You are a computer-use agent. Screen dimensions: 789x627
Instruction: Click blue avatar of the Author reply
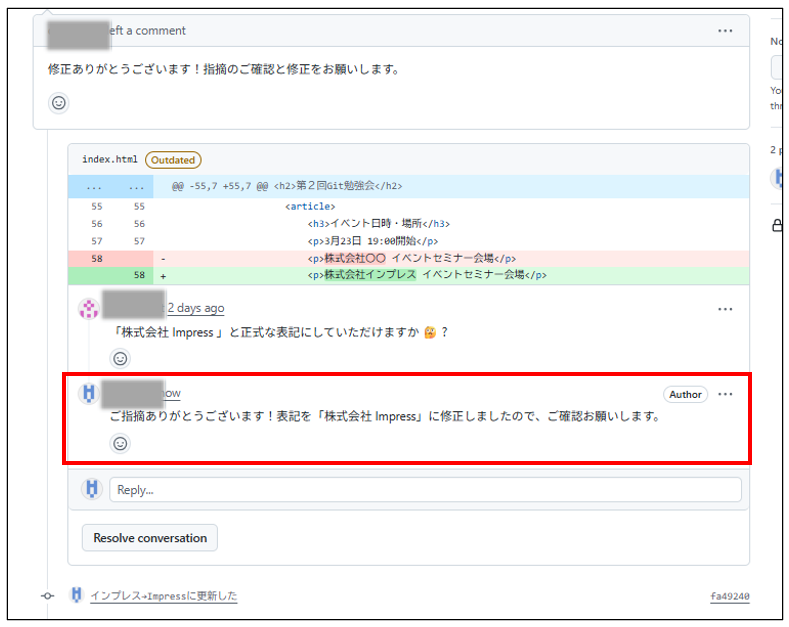tap(89, 393)
